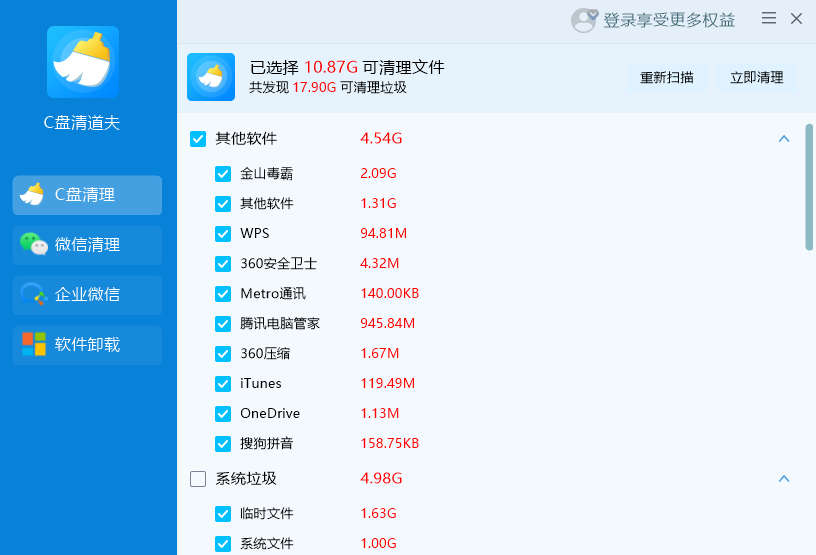Click the vertical scrollbar thumb

coord(809,187)
